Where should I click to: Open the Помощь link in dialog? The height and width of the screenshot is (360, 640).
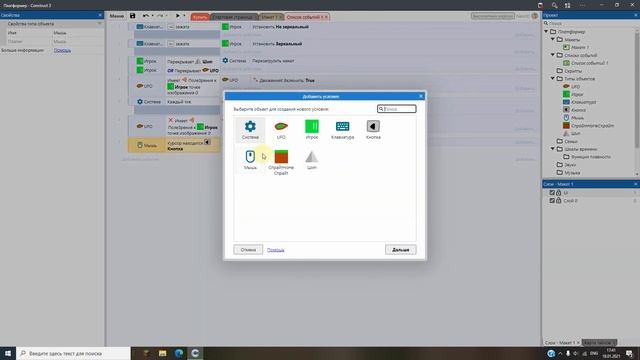coord(276,250)
